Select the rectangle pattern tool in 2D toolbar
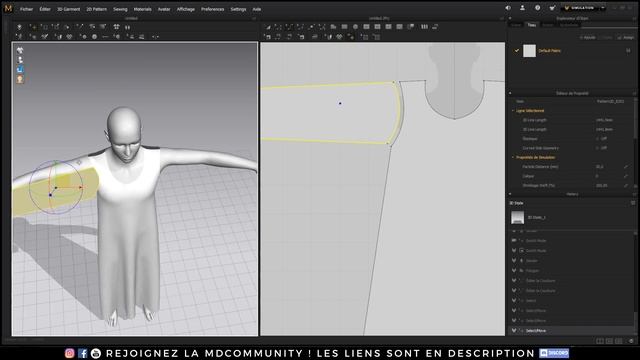The height and width of the screenshot is (360, 640). coord(344,27)
